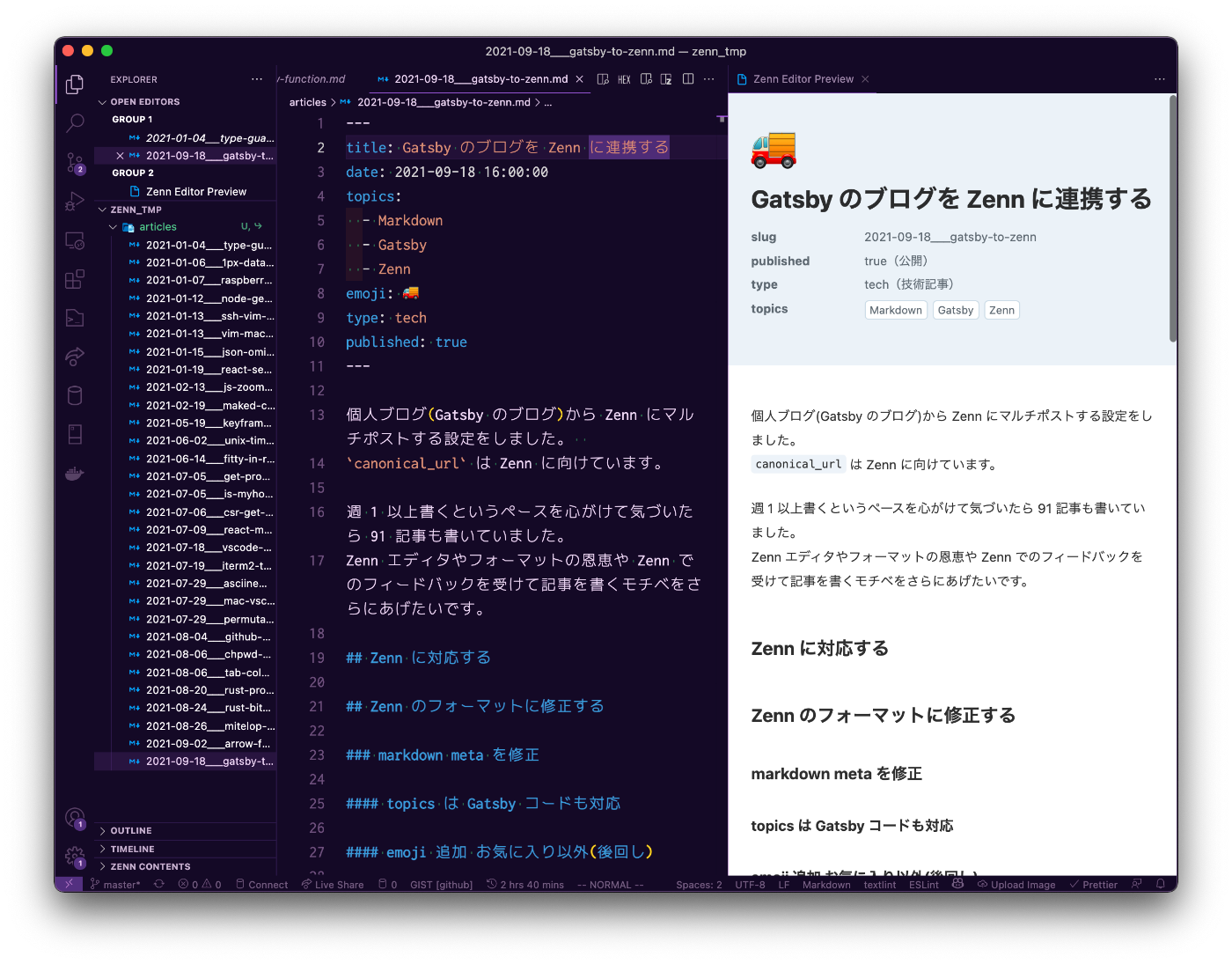Viewport: 1232px width, 964px height.
Task: Click the preview pane vertical scrollbar
Action: 1173,218
